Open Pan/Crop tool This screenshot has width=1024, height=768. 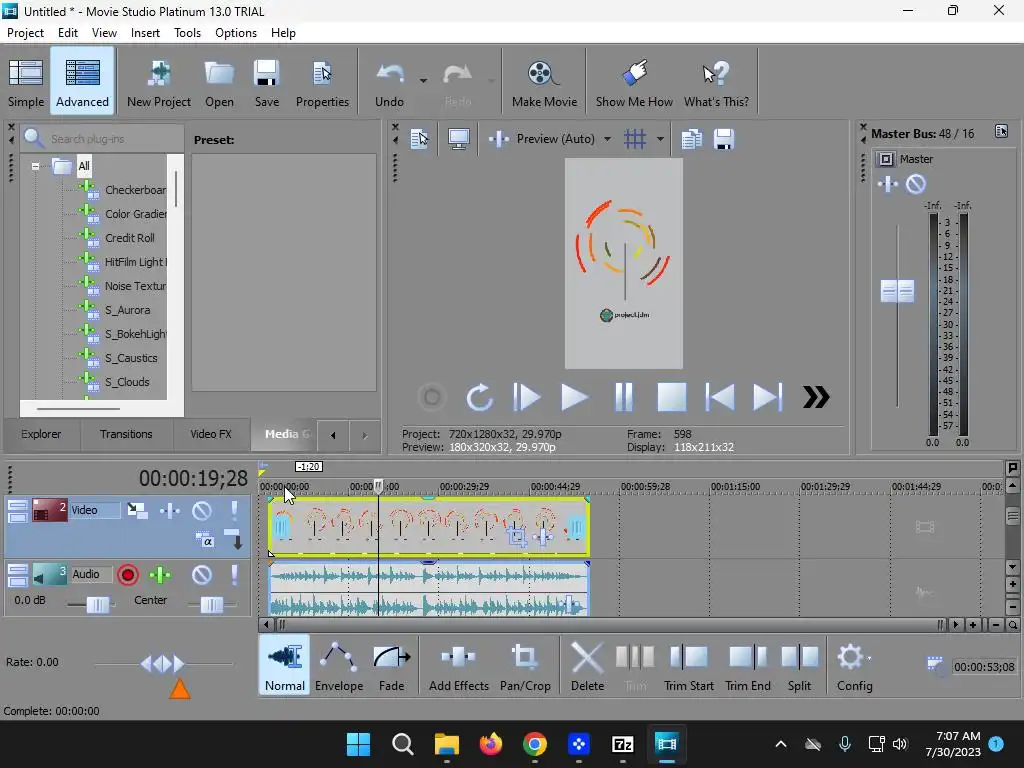(525, 665)
